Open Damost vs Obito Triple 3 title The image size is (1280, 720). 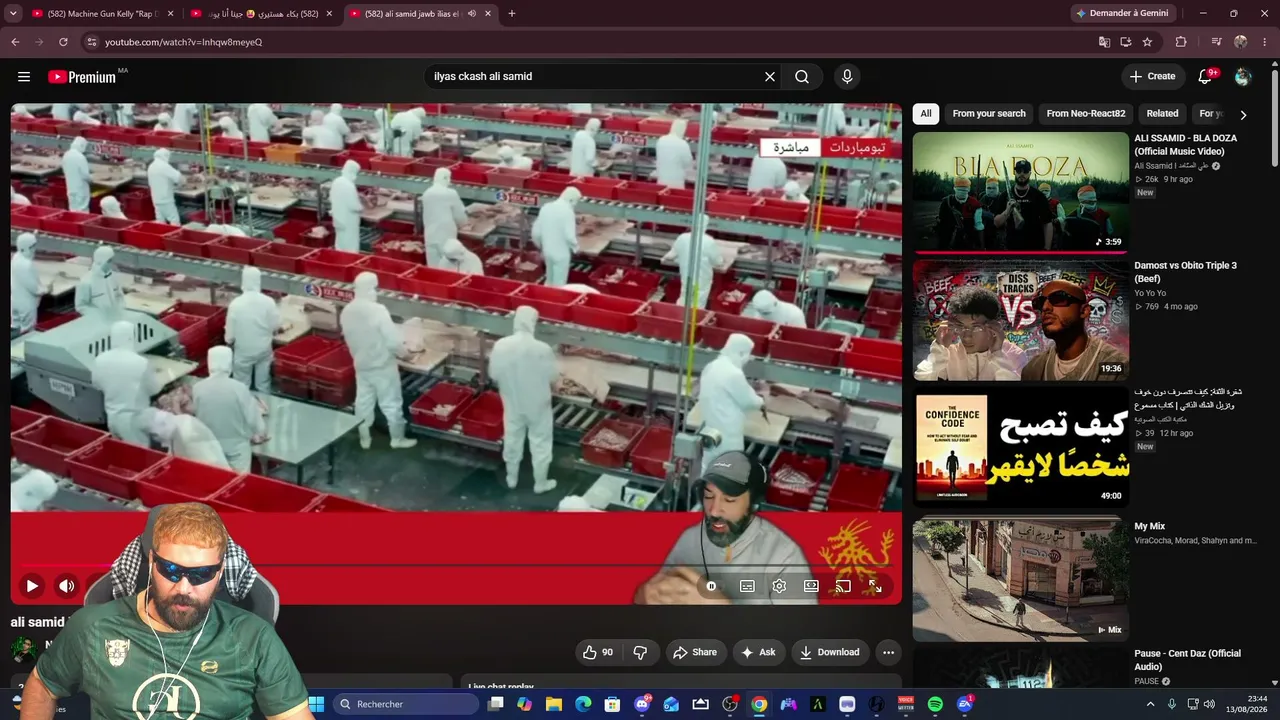click(x=1185, y=272)
